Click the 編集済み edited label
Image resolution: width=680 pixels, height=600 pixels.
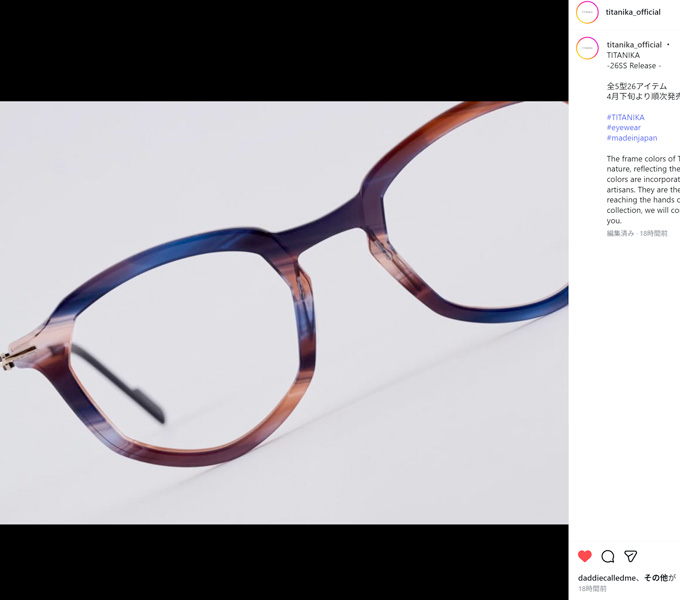pyautogui.click(x=620, y=233)
